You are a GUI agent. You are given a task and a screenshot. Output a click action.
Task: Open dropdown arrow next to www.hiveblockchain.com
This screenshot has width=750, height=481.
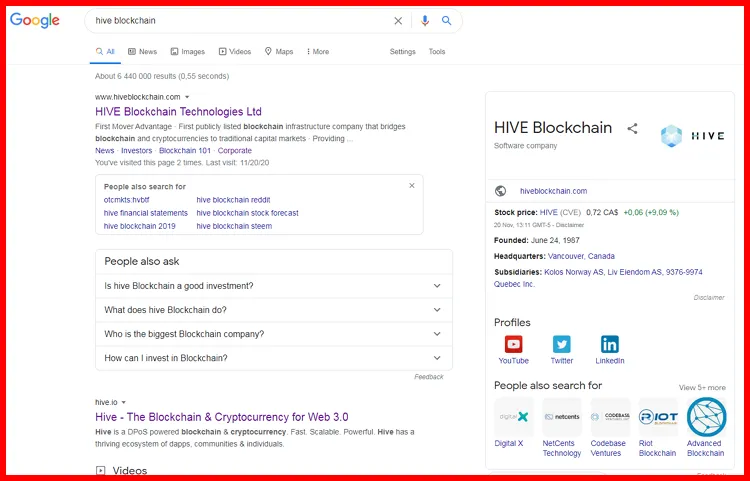point(187,97)
